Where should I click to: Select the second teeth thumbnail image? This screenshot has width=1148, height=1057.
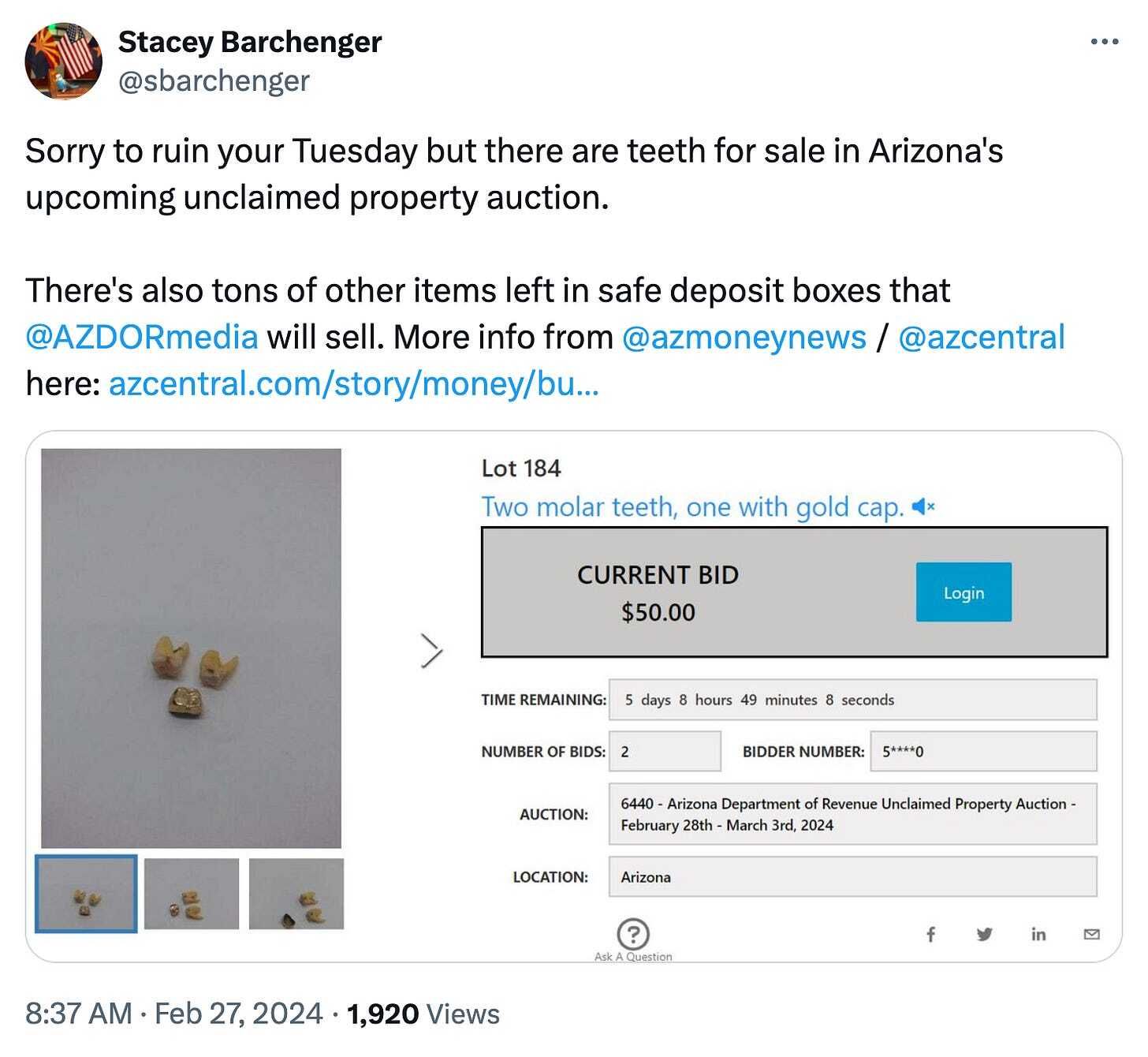click(192, 894)
